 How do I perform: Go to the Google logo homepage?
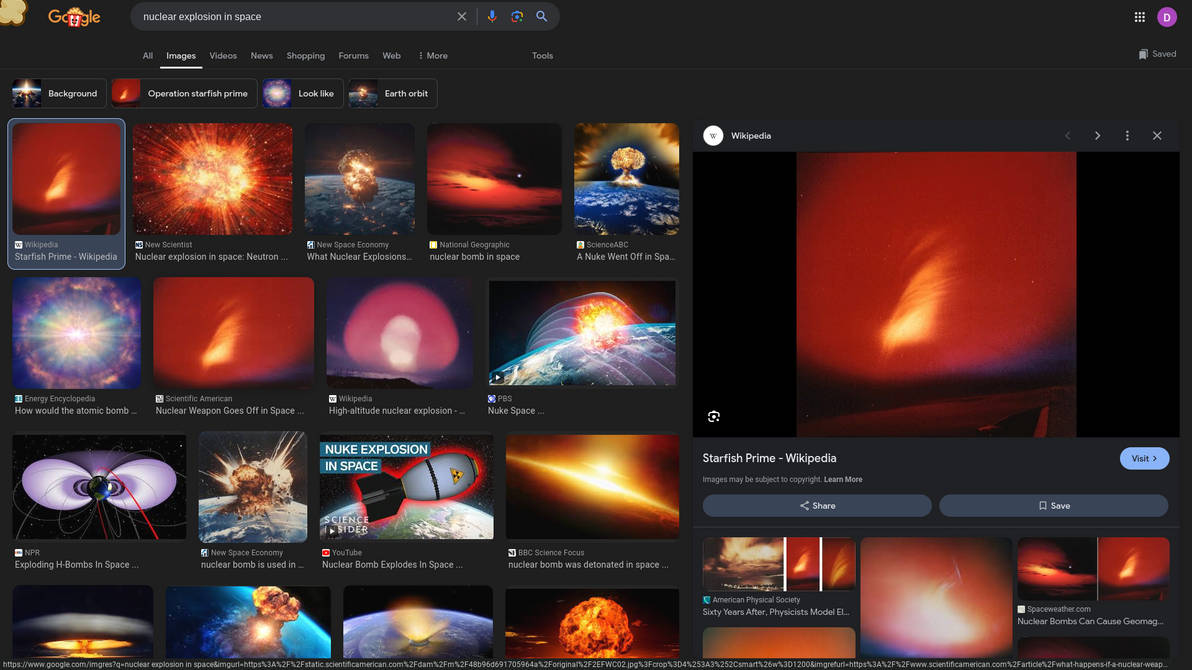[74, 17]
